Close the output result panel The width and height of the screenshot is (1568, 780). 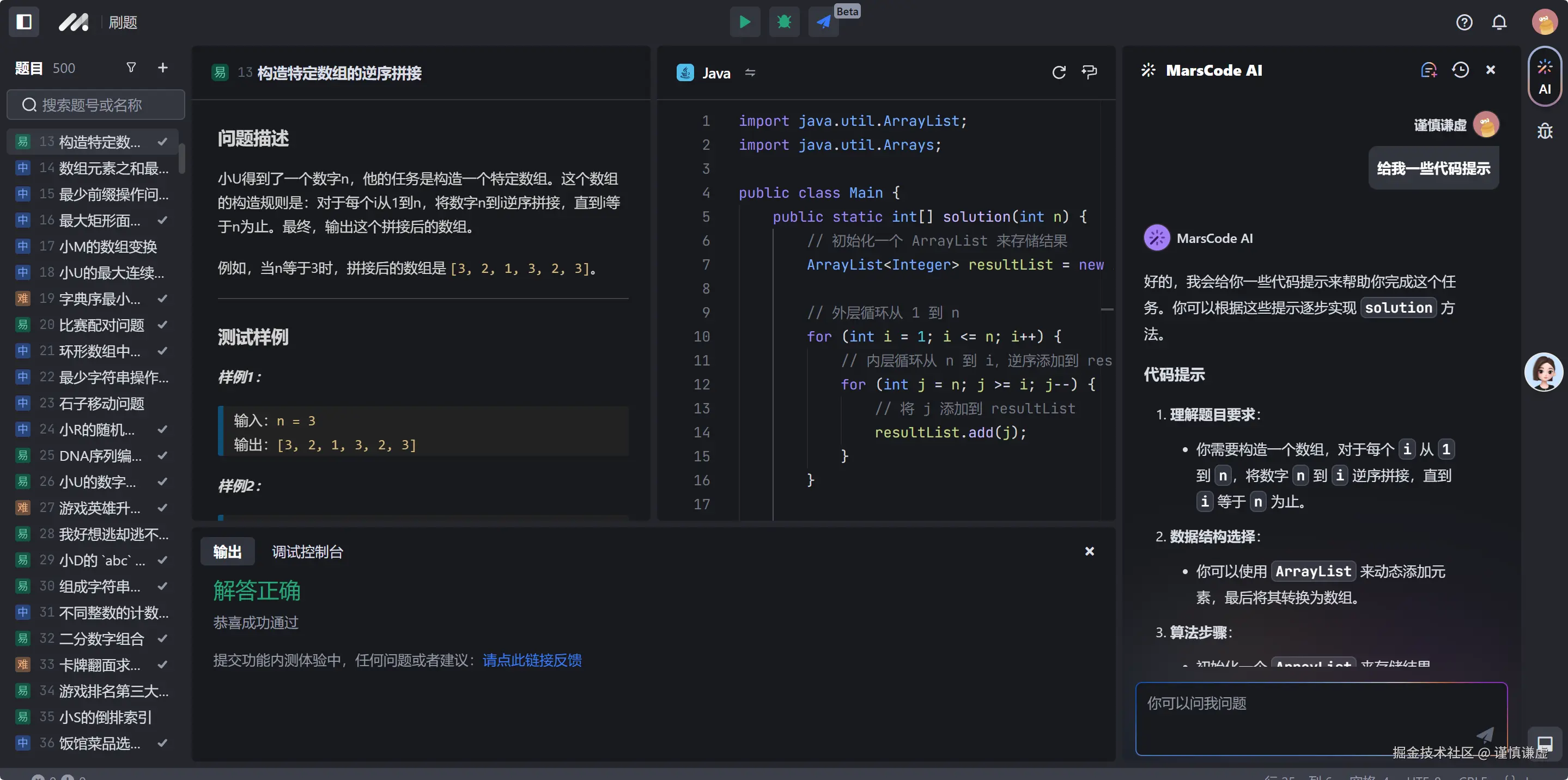[1089, 551]
